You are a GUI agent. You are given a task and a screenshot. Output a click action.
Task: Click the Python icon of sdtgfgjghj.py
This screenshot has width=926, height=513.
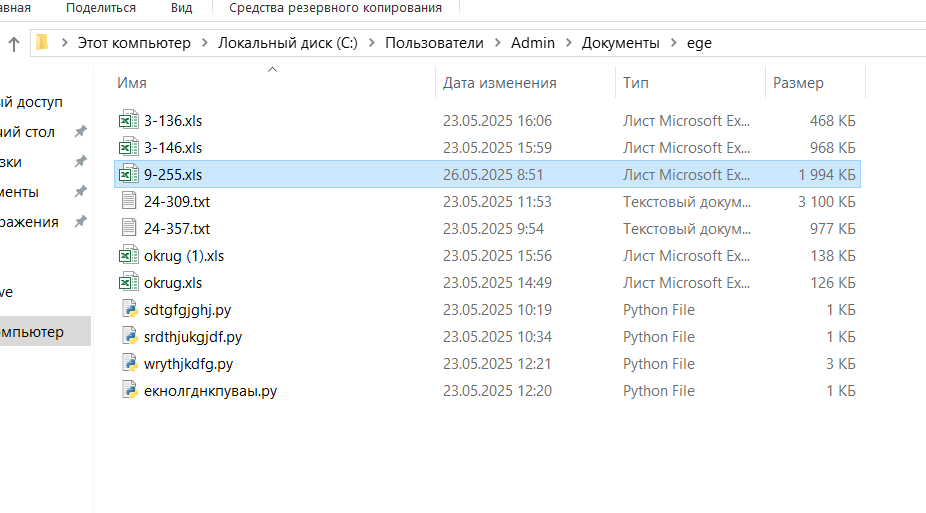click(128, 310)
